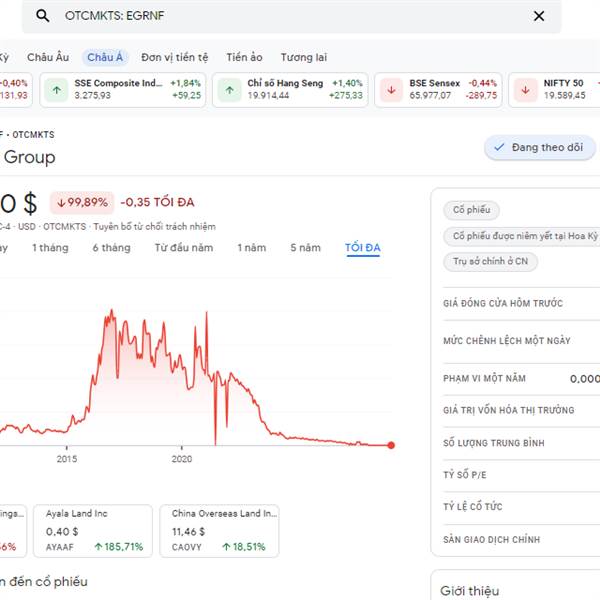Select the TỐI ĐA chart range
Image resolution: width=600 pixels, height=600 pixels.
[362, 248]
